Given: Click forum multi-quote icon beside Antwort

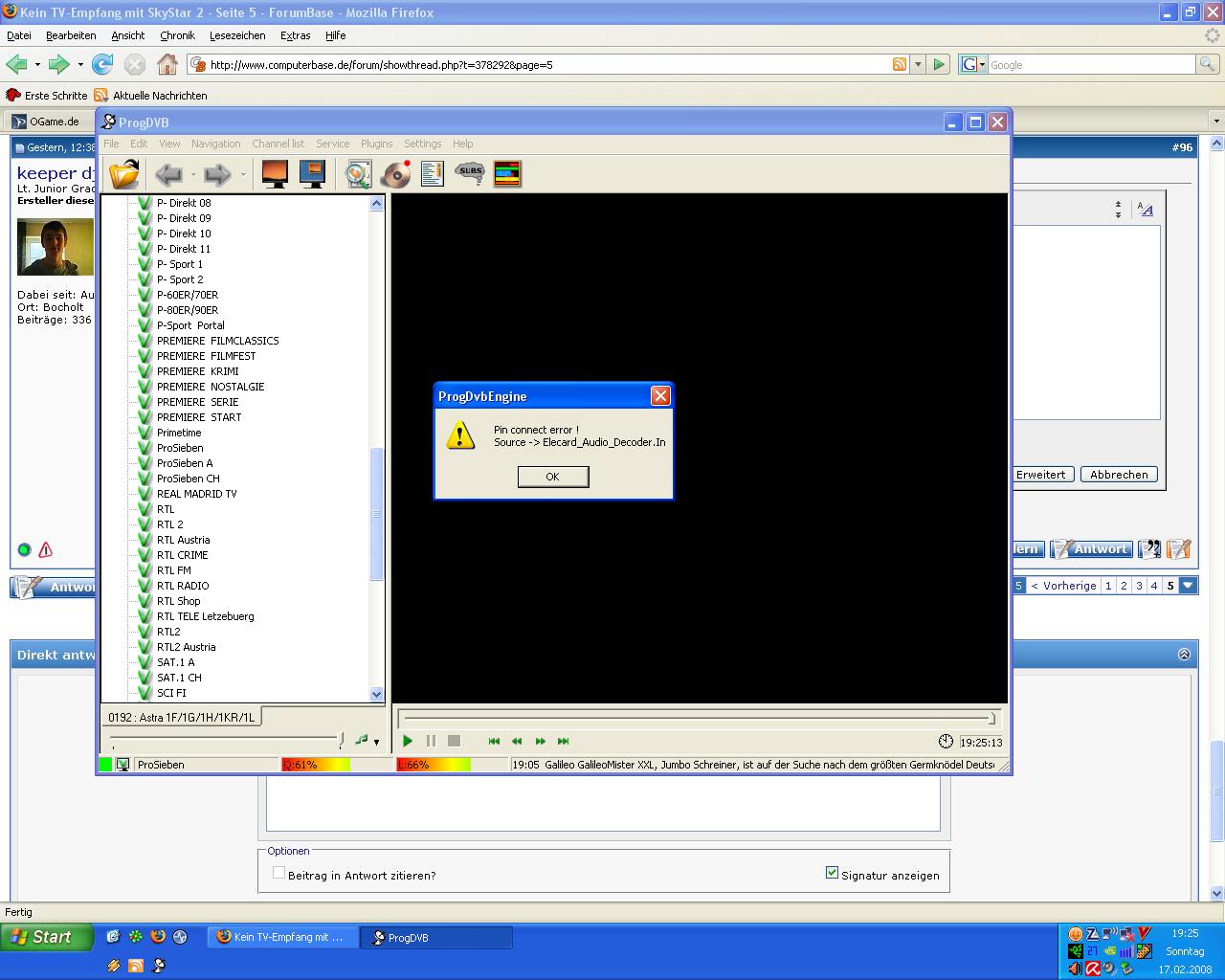Looking at the screenshot, I should click(x=1150, y=549).
